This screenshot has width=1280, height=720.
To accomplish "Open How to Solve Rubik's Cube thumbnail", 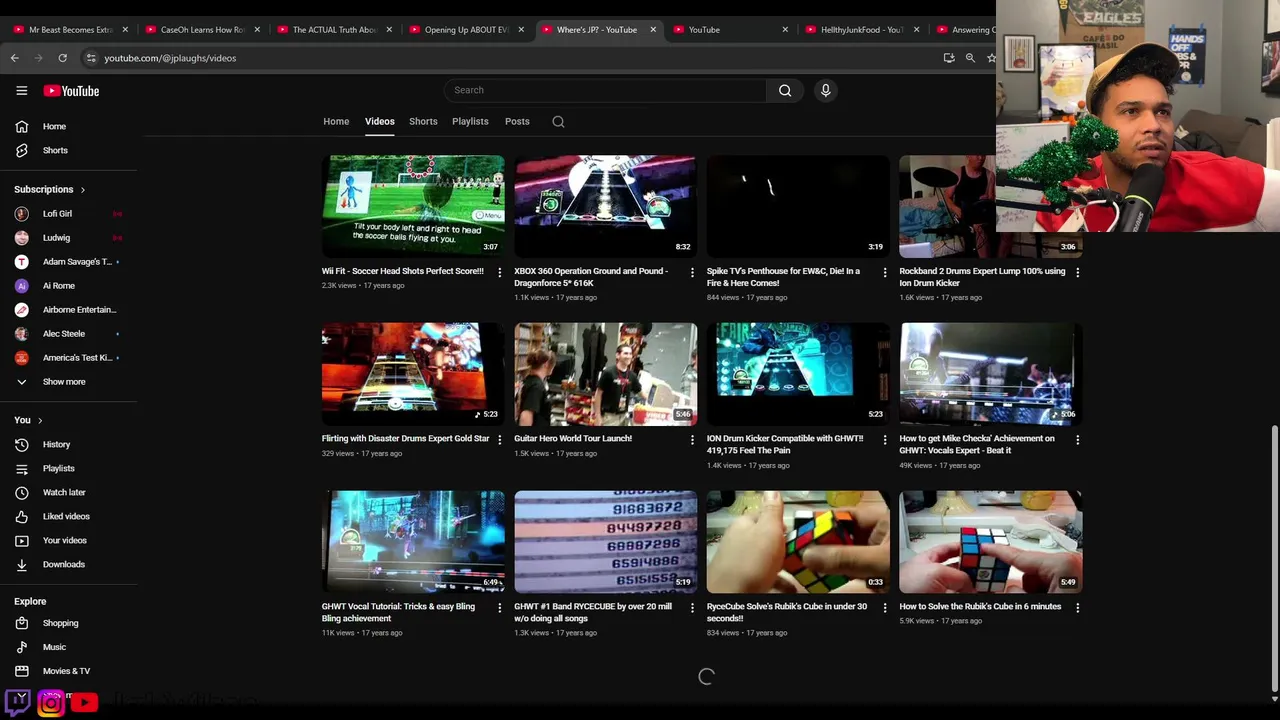I will click(x=990, y=541).
